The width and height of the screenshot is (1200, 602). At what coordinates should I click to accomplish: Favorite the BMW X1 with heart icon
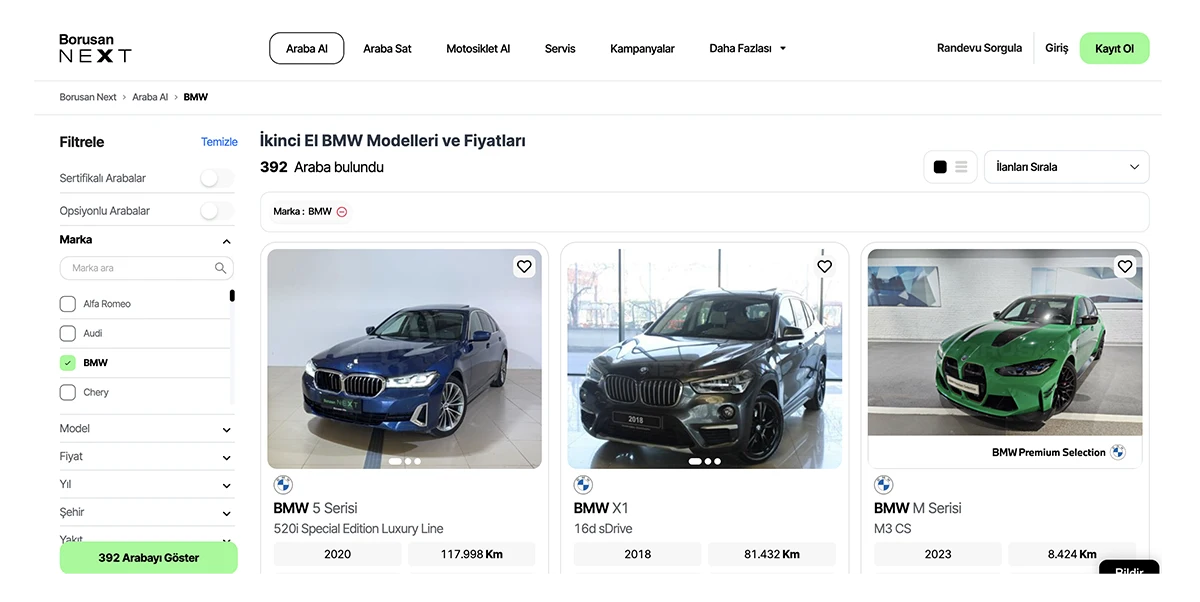824,266
